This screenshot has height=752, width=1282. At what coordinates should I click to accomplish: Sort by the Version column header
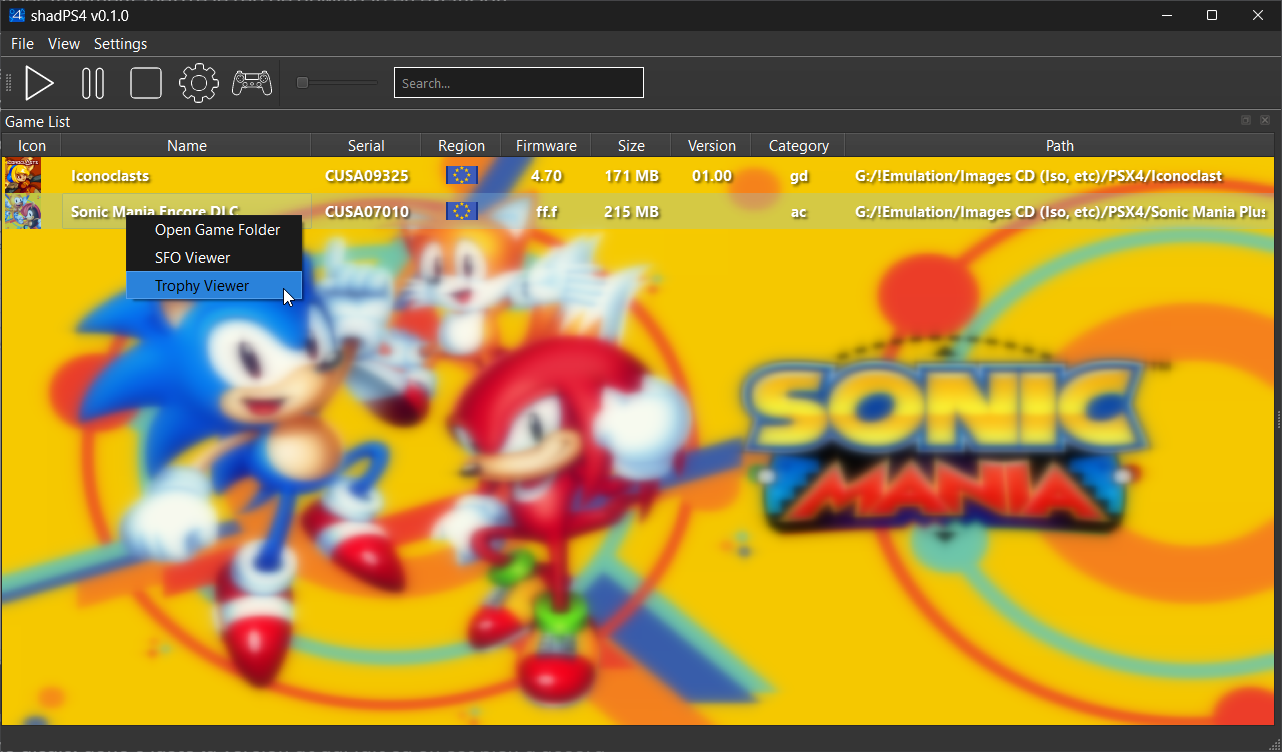[x=711, y=146]
